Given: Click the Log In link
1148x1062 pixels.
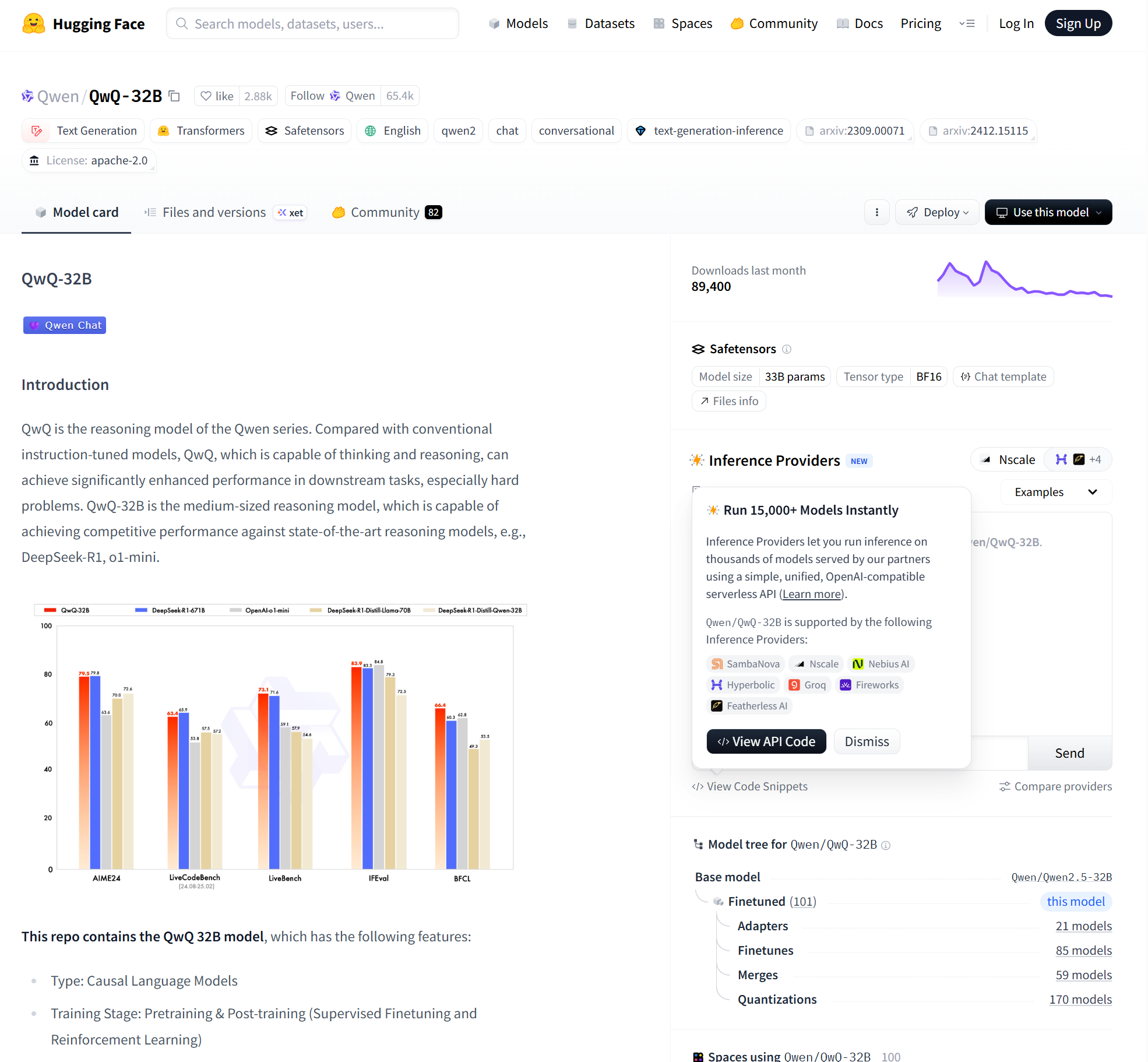Looking at the screenshot, I should tap(1016, 23).
